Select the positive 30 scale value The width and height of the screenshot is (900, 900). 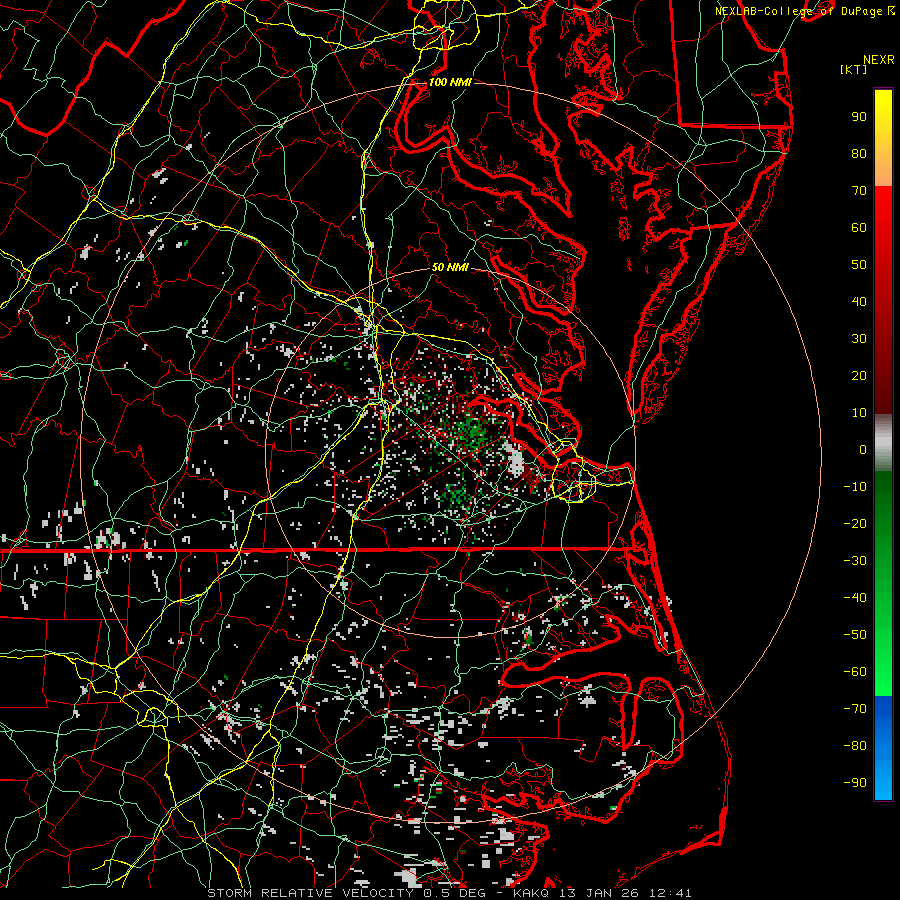point(859,339)
